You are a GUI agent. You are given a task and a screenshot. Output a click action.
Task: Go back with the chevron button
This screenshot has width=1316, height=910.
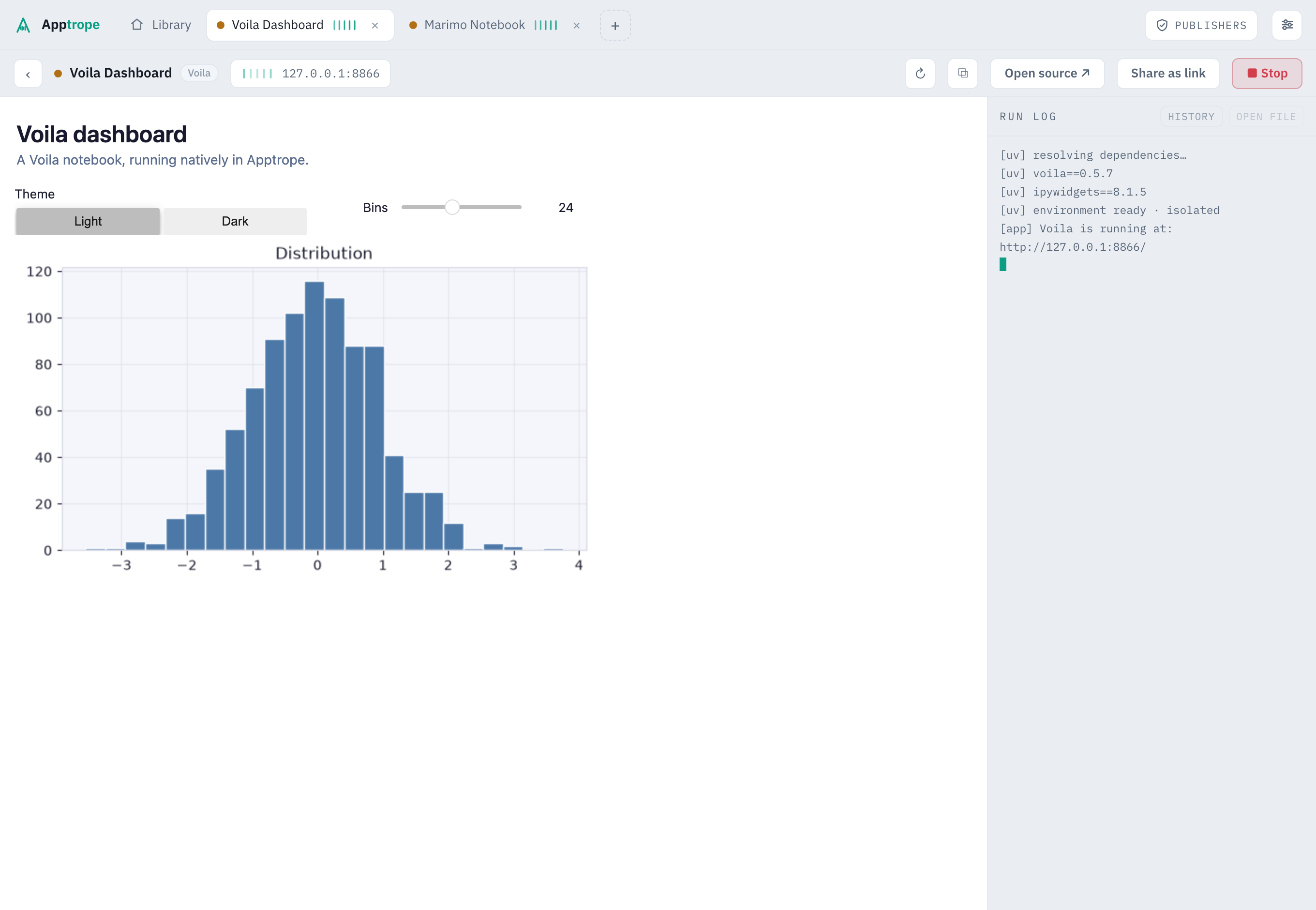pyautogui.click(x=28, y=74)
